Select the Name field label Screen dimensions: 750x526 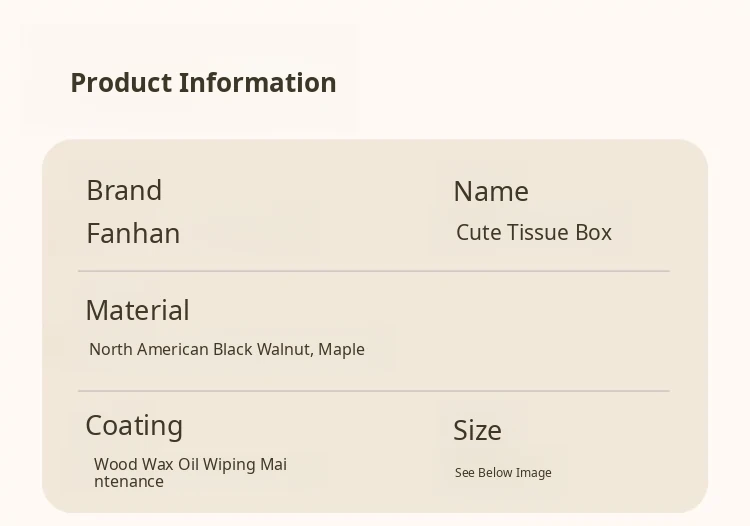[x=491, y=191]
